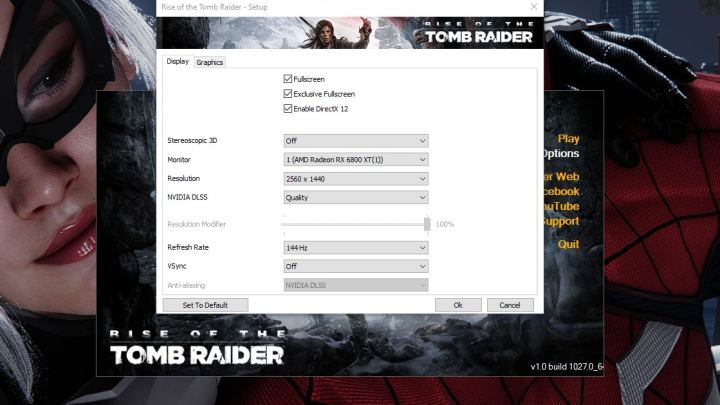Click the v1.0 build version text
Image resolution: width=720 pixels, height=405 pixels.
[567, 366]
